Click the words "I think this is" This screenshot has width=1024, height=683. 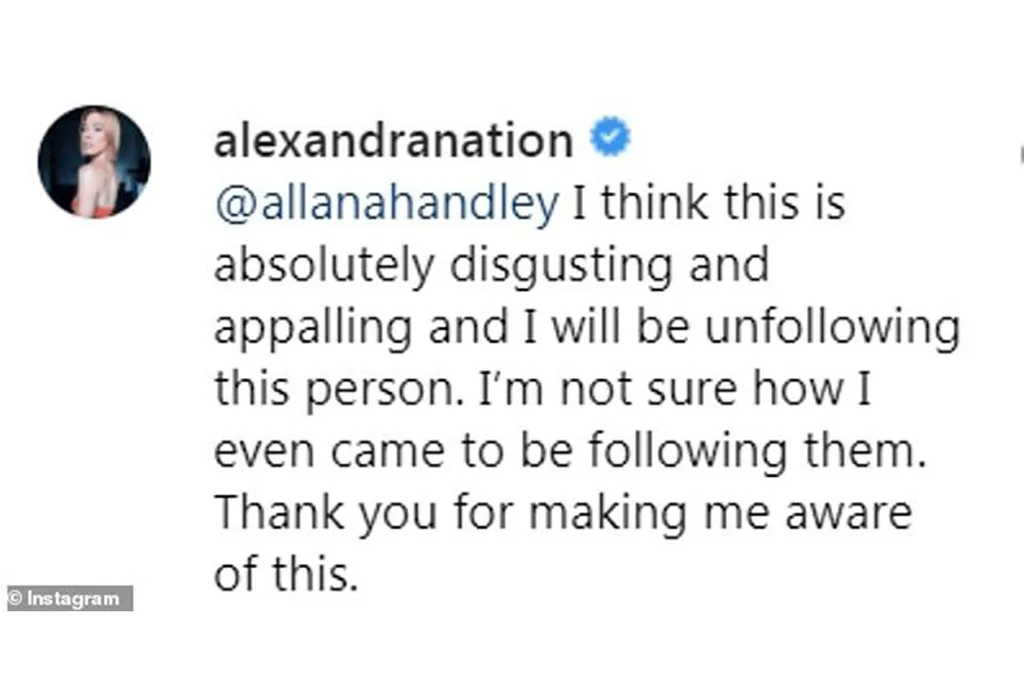[709, 204]
